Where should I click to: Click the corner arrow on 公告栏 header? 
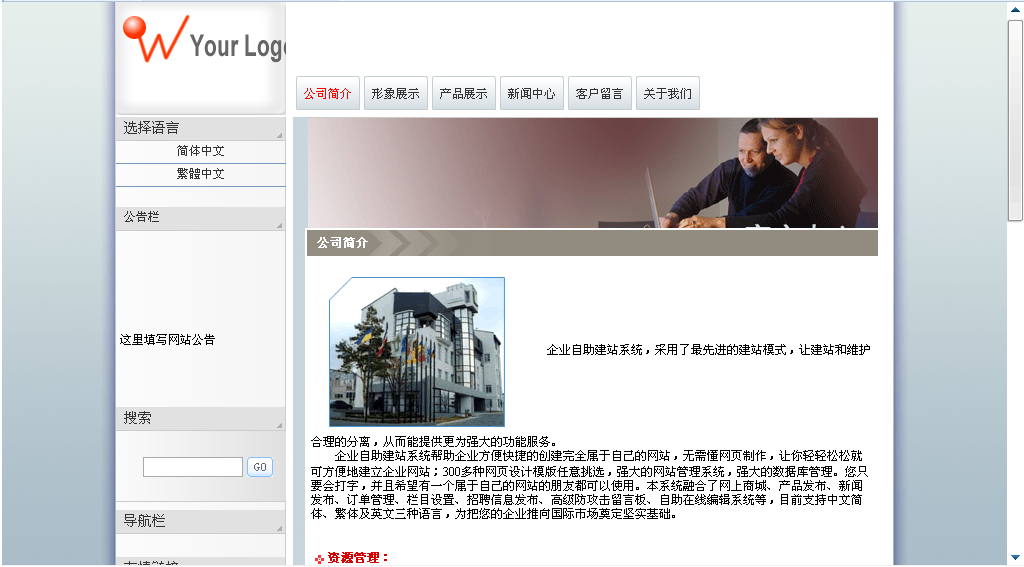point(280,225)
